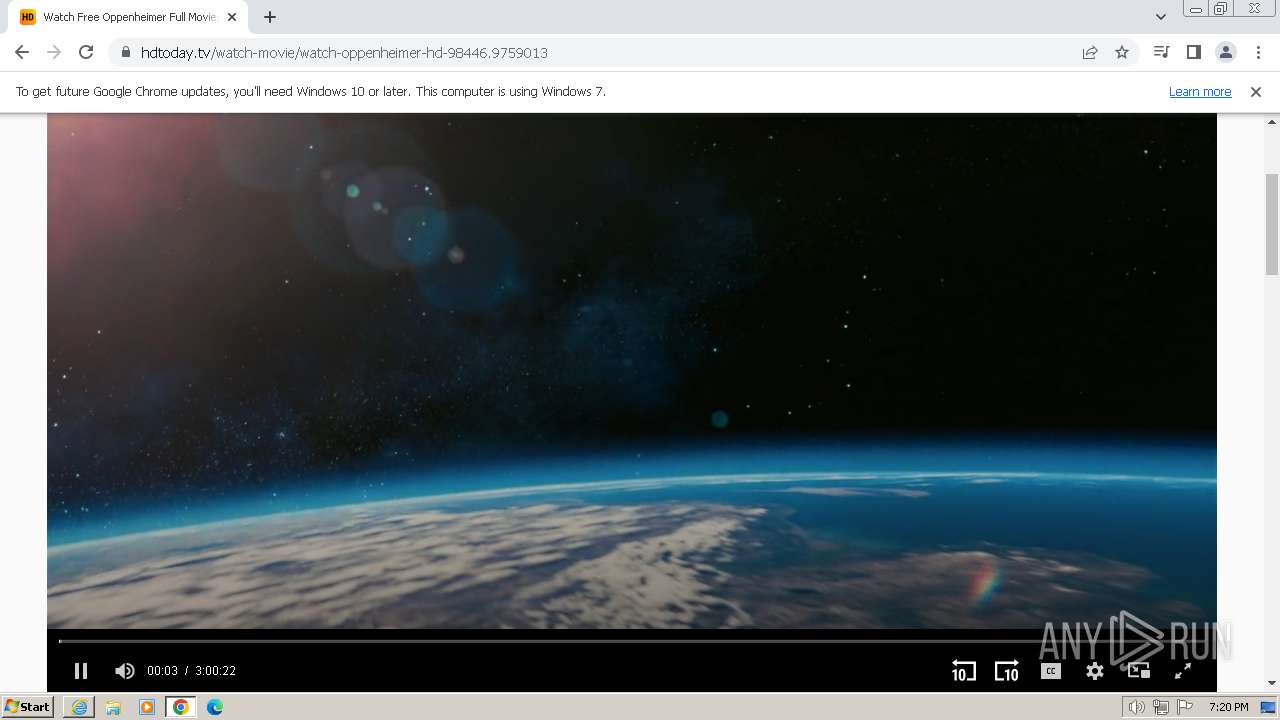This screenshot has width=1280, height=720.
Task: Click the 00:03 elapsed time text
Action: pos(162,671)
